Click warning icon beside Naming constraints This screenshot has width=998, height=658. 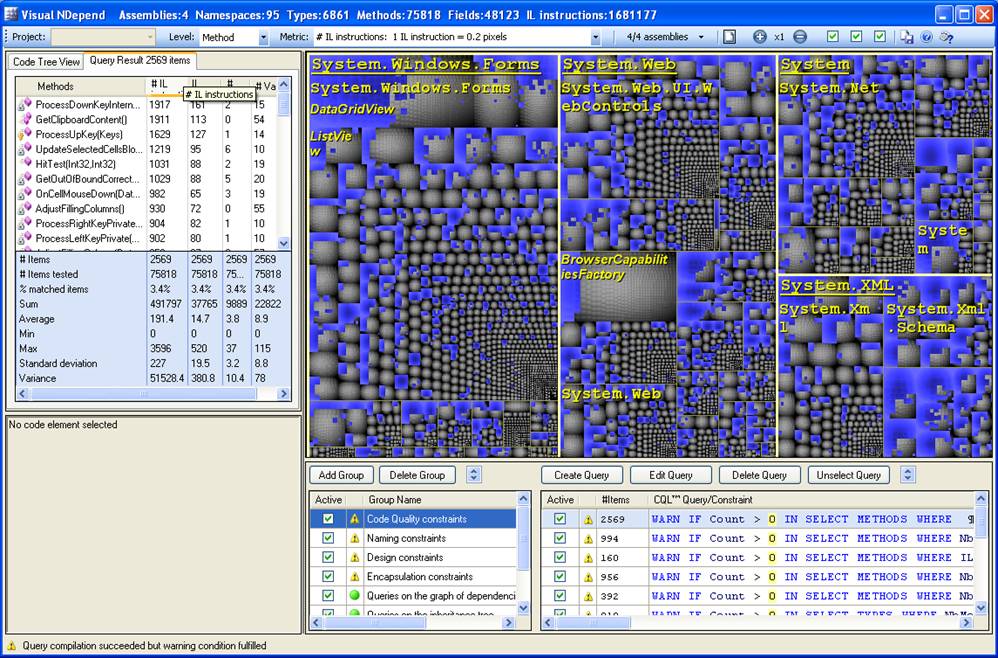pyautogui.click(x=354, y=538)
